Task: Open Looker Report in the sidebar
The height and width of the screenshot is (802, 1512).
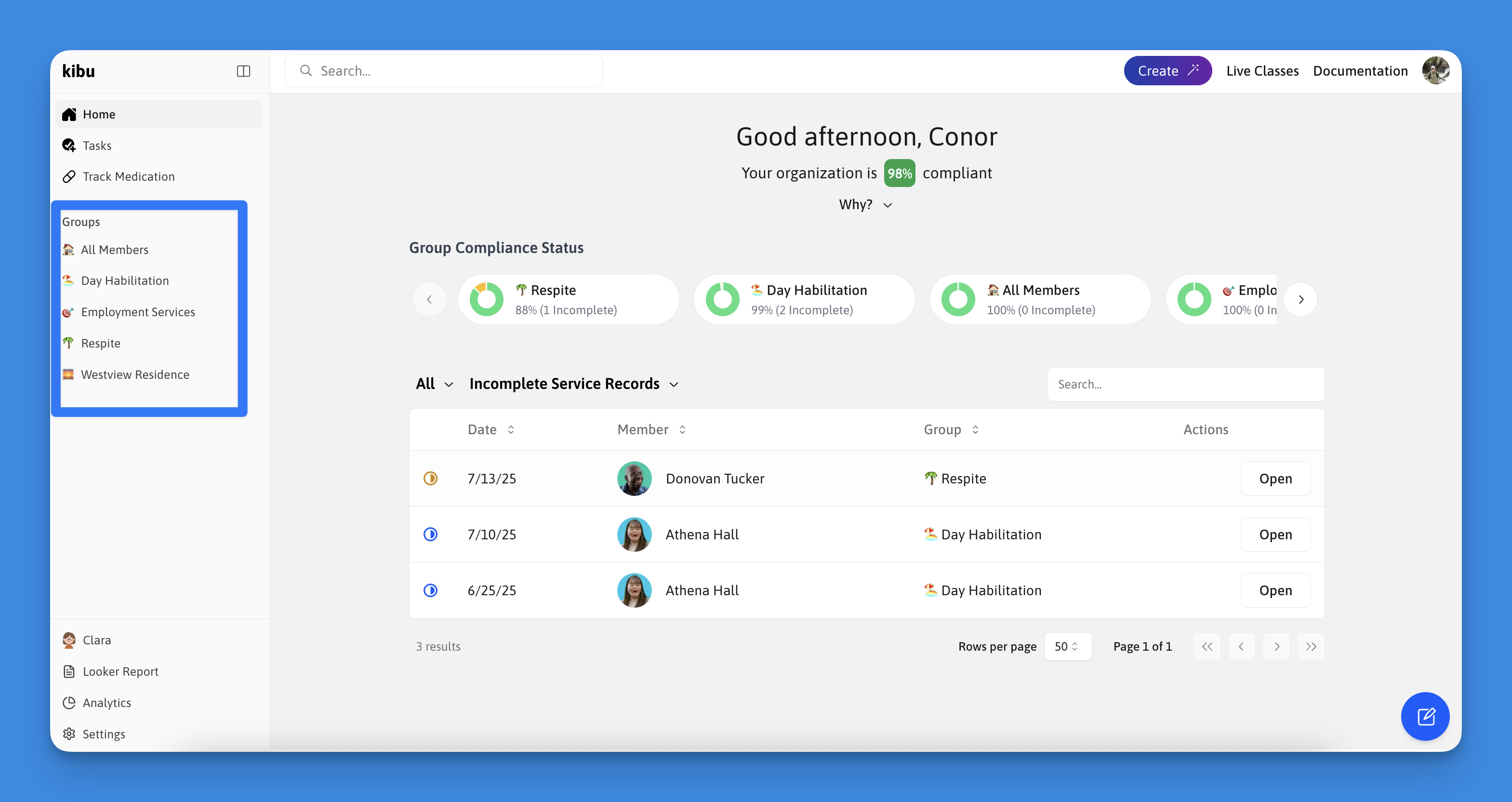Action: pyautogui.click(x=120, y=672)
